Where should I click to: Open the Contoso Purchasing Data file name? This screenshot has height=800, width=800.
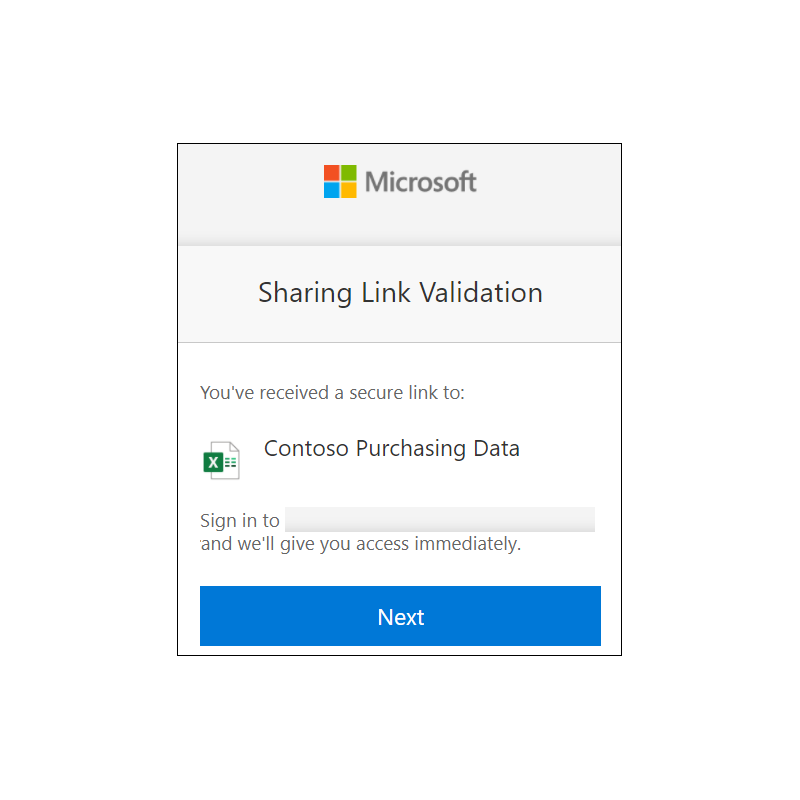[392, 448]
